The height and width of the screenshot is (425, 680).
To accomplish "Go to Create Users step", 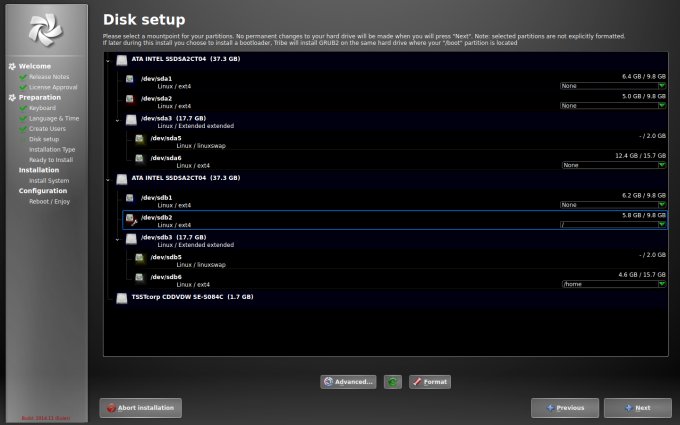I will [48, 129].
